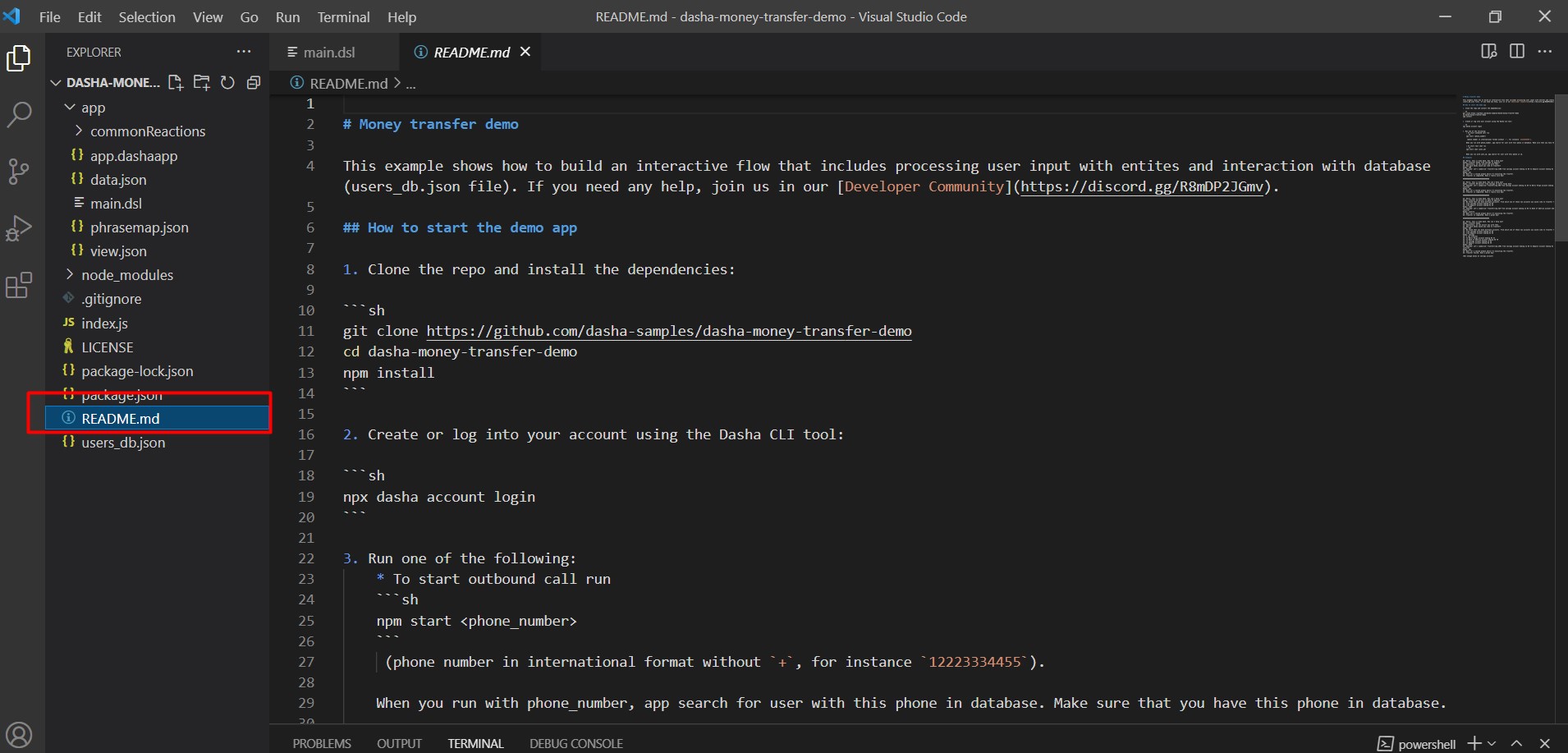Open the Go menu
The width and height of the screenshot is (1568, 753).
249,16
